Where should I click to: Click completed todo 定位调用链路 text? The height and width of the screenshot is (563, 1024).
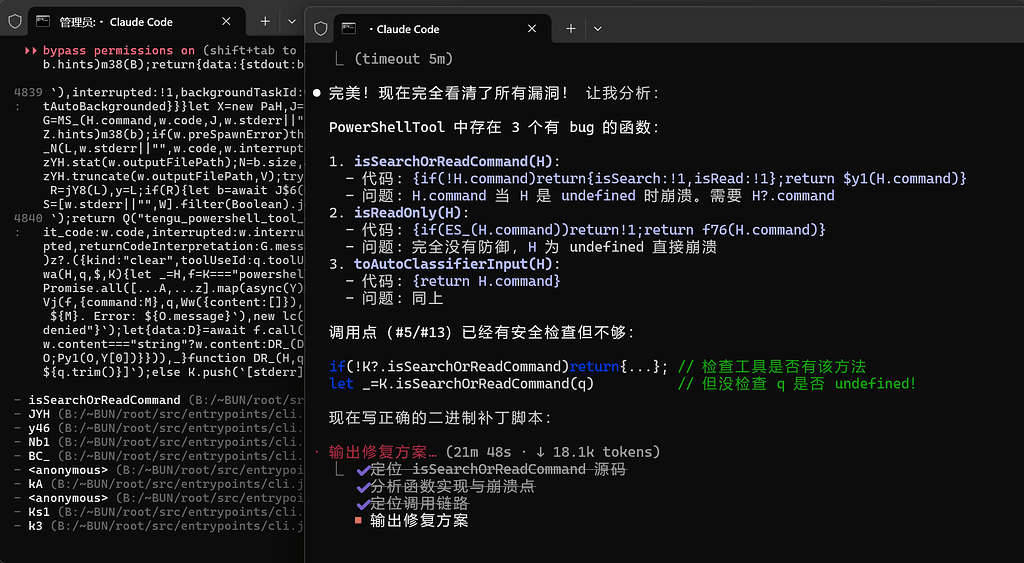click(x=419, y=504)
